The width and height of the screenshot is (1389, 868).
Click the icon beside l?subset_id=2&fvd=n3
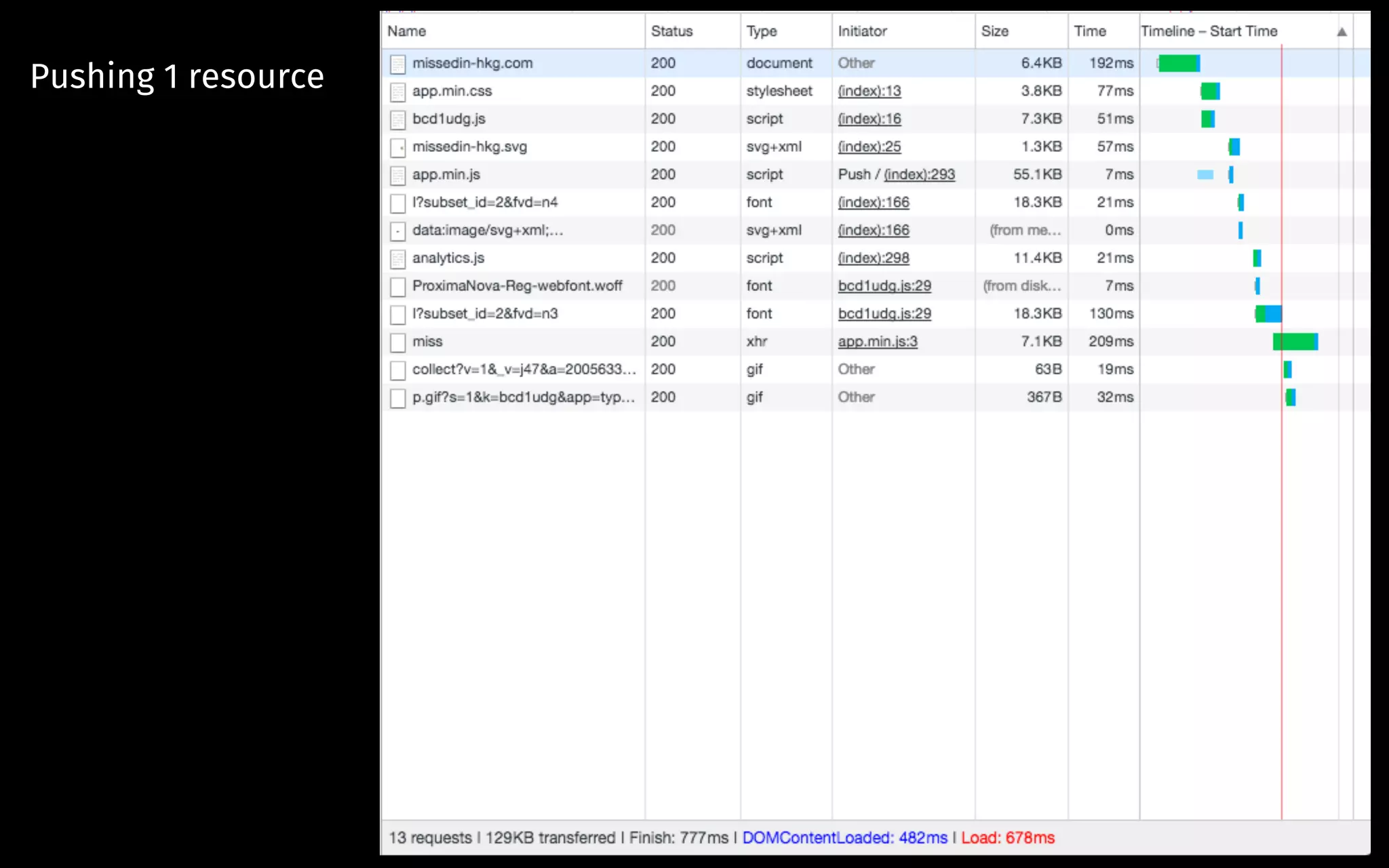pyautogui.click(x=397, y=314)
